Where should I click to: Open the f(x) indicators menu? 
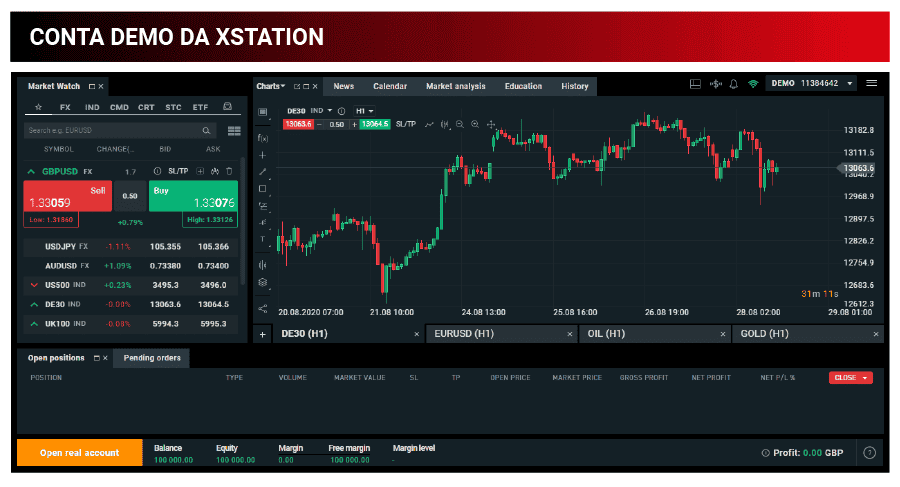click(263, 138)
